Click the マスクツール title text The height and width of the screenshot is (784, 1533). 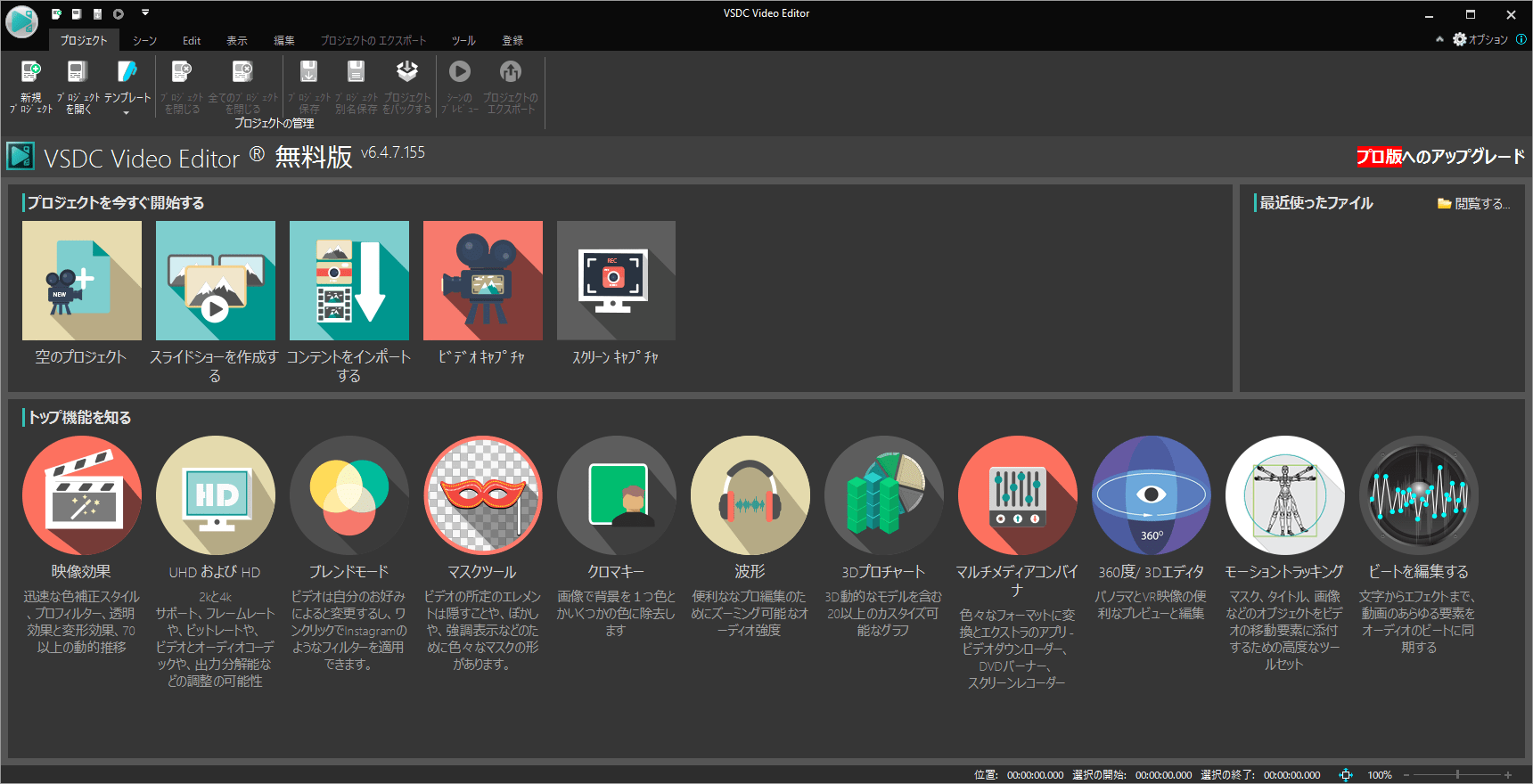(482, 572)
